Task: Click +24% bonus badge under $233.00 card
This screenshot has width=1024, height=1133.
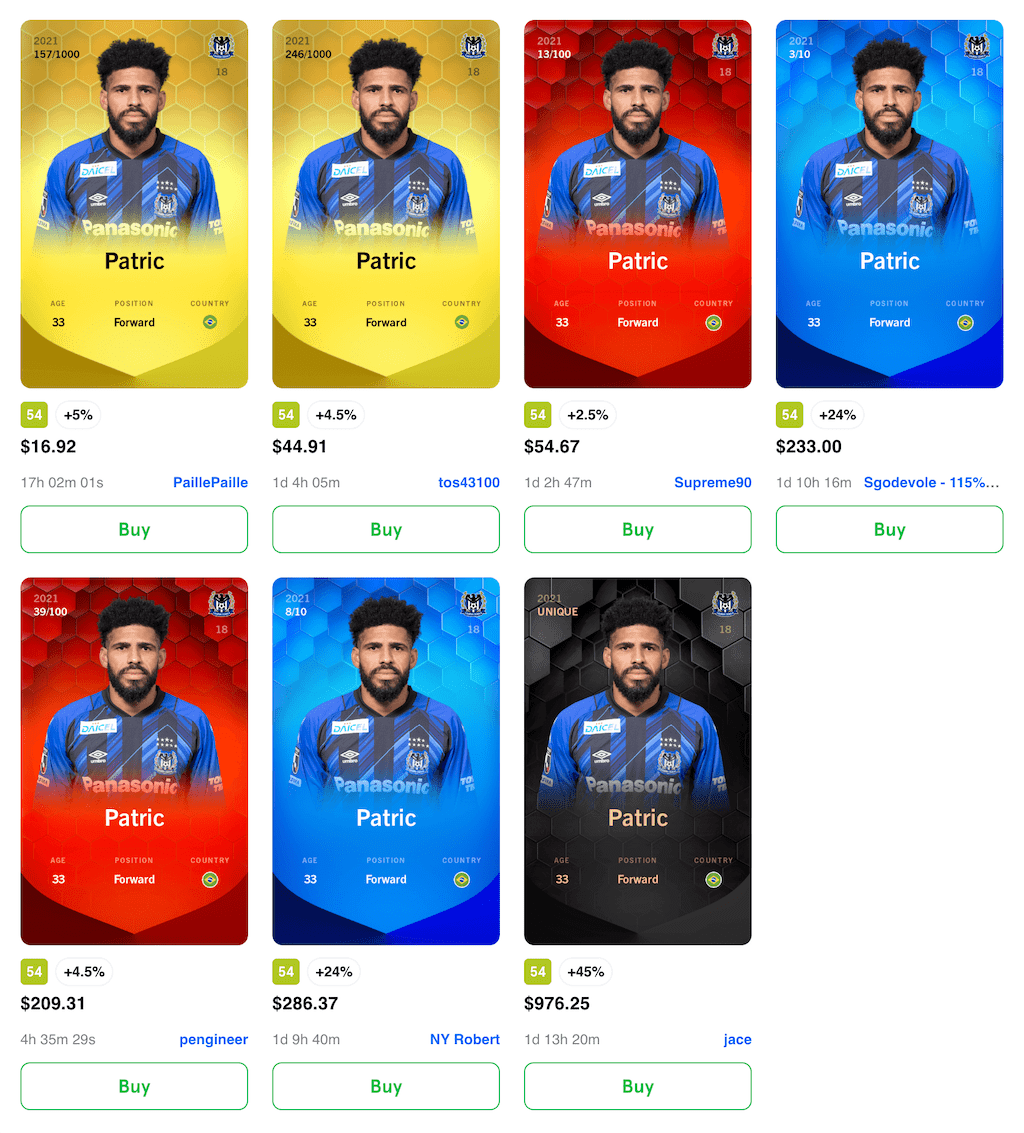Action: [838, 415]
